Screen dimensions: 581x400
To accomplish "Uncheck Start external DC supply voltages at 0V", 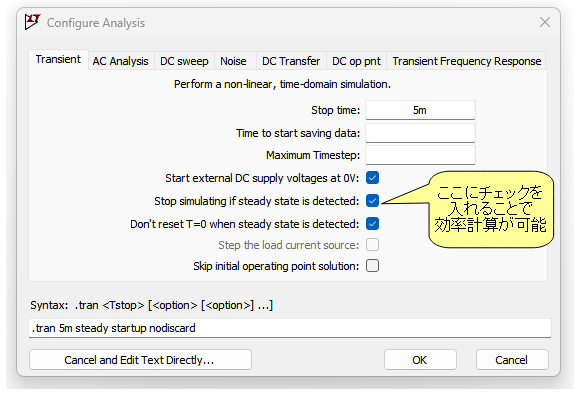I will click(372, 178).
